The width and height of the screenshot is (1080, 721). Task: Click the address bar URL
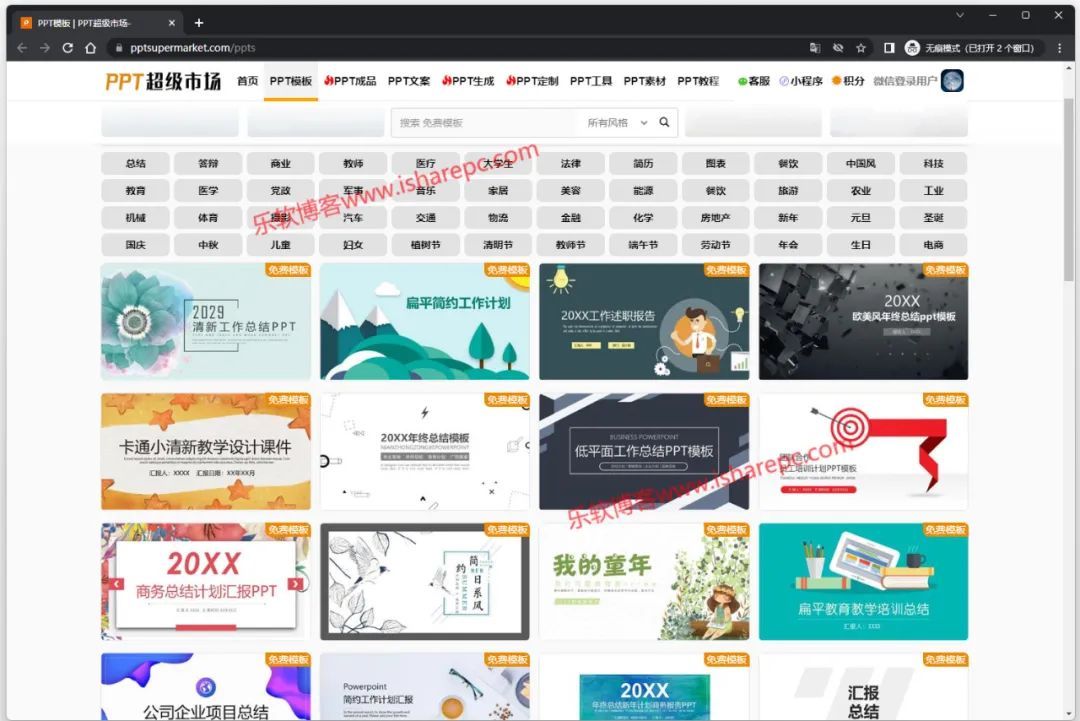point(192,48)
